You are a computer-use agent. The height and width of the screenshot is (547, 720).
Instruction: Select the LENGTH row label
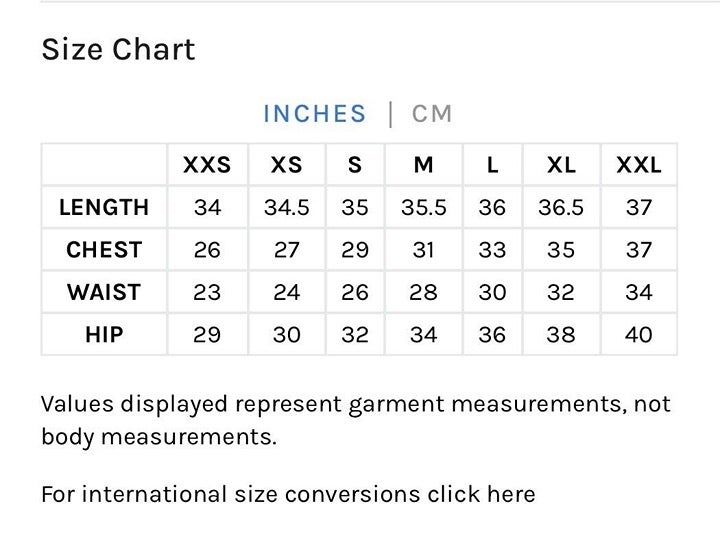point(104,207)
